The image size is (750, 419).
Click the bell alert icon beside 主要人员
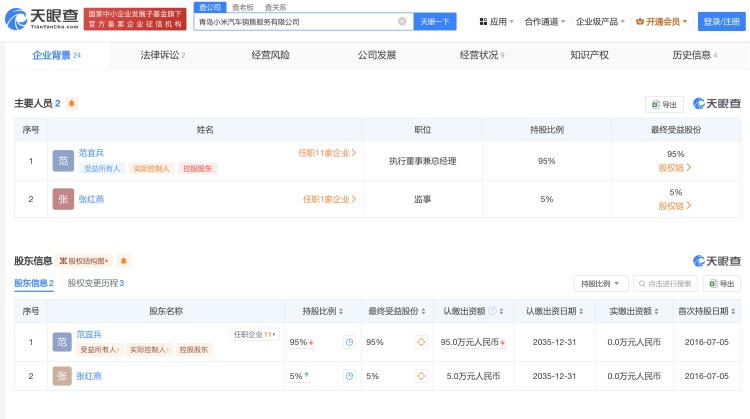point(72,103)
